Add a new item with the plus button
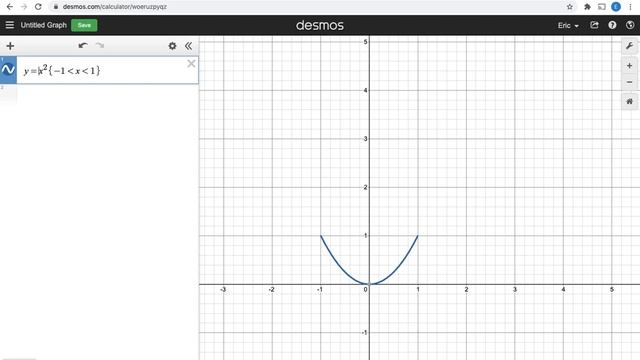Viewport: 640px width, 360px height. (10, 46)
